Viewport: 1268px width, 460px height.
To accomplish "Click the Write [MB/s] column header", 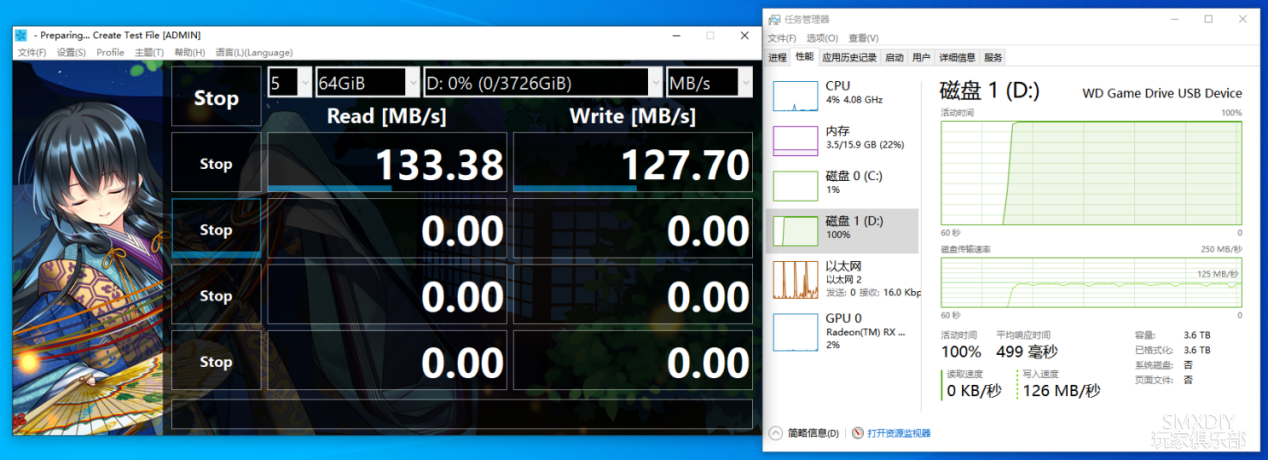I will point(632,116).
